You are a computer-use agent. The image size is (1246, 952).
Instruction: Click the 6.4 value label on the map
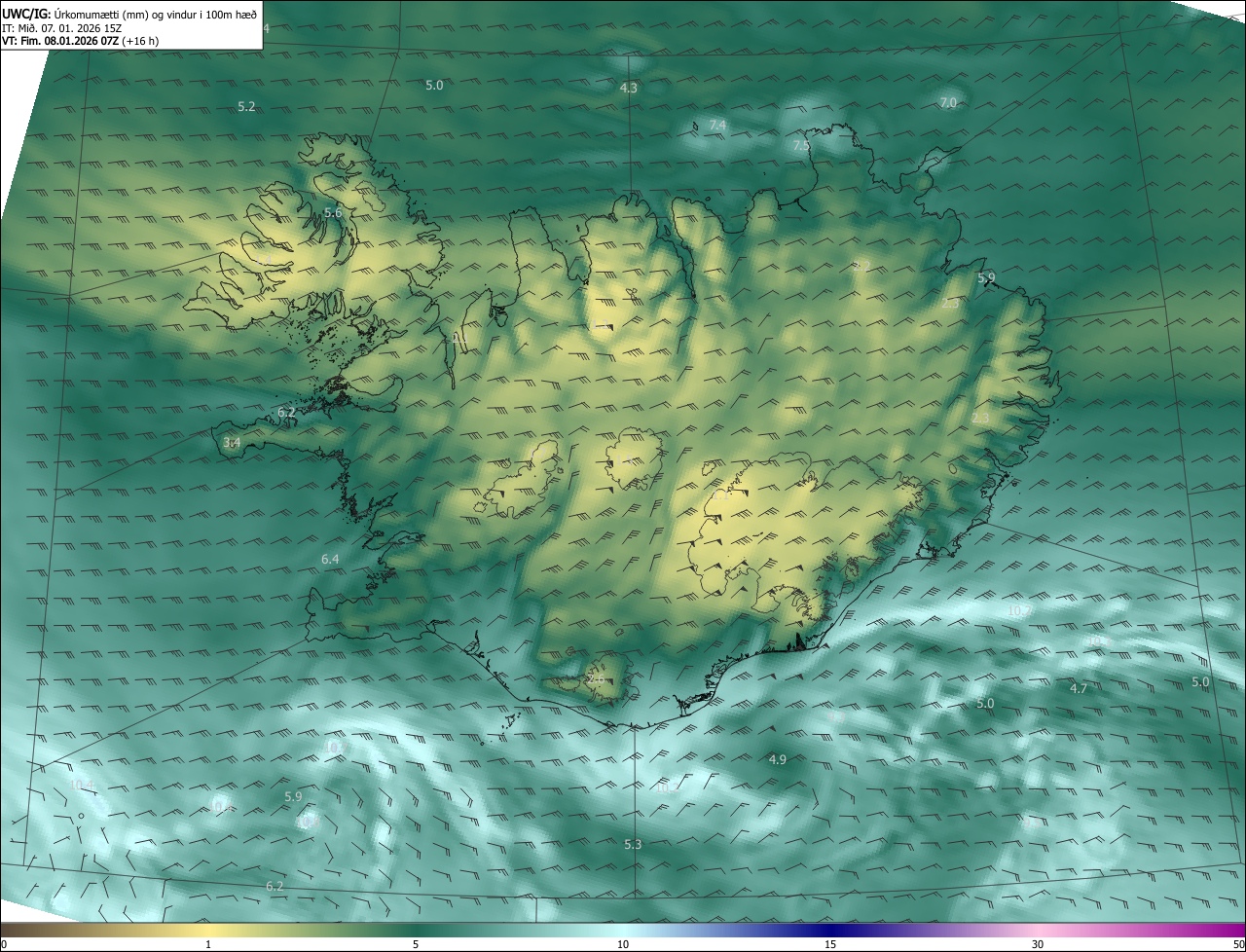click(x=330, y=559)
